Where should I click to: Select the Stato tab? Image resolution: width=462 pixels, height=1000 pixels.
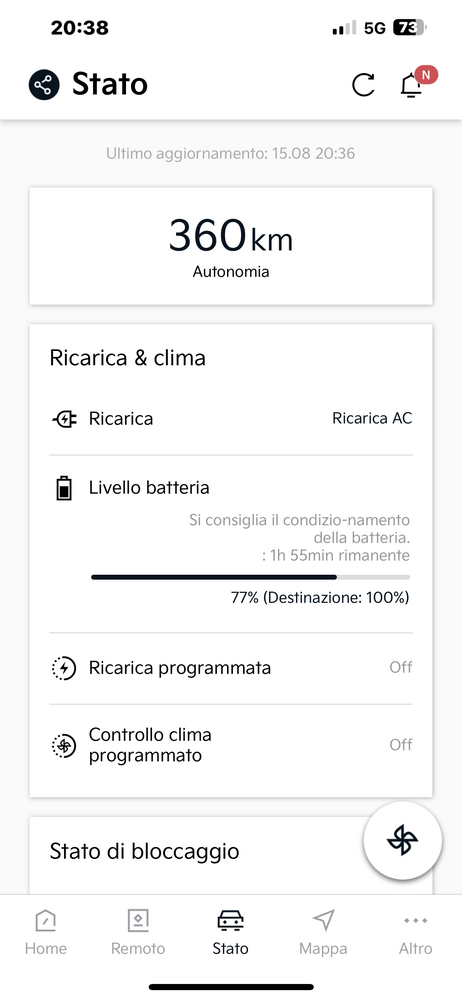pos(230,933)
